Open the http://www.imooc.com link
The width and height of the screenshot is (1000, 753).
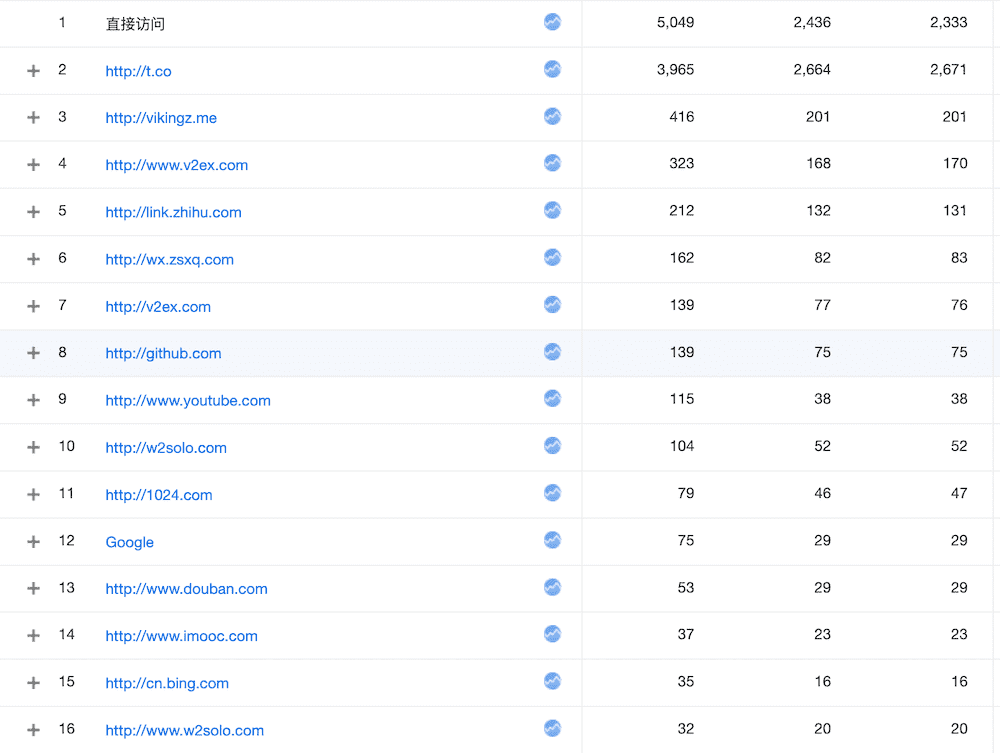coord(181,636)
